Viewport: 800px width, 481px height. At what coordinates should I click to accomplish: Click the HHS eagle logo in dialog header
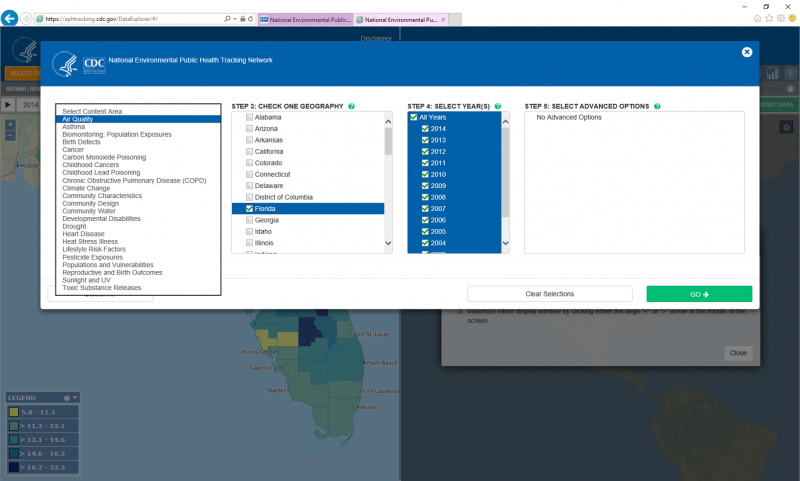click(65, 64)
